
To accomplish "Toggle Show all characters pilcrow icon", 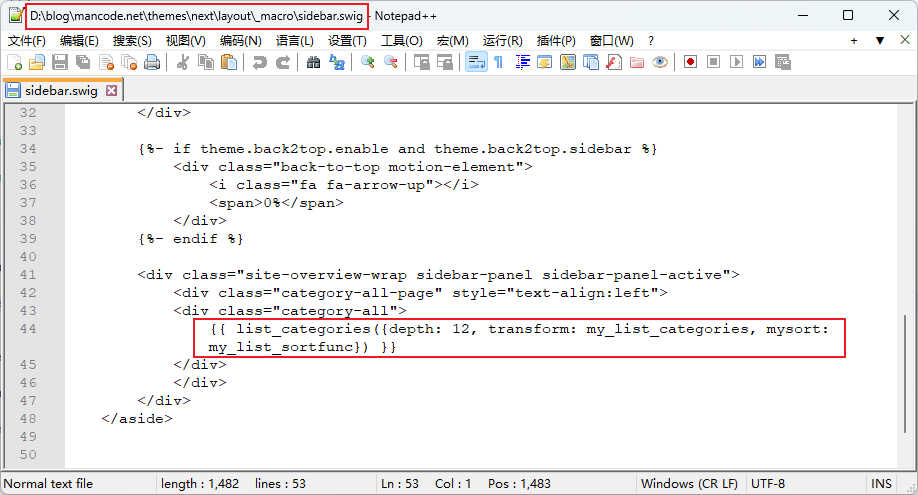I will [498, 62].
